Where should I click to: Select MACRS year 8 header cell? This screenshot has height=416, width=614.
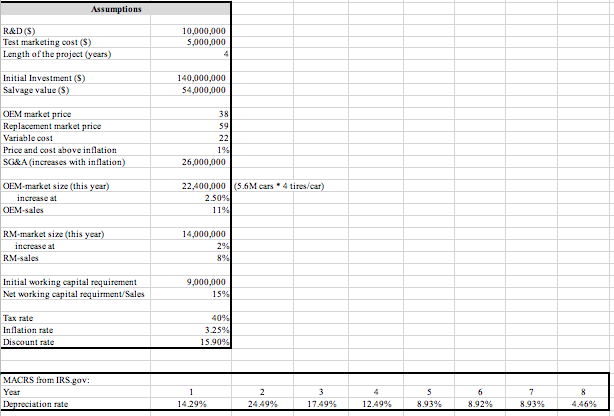[x=583, y=392]
